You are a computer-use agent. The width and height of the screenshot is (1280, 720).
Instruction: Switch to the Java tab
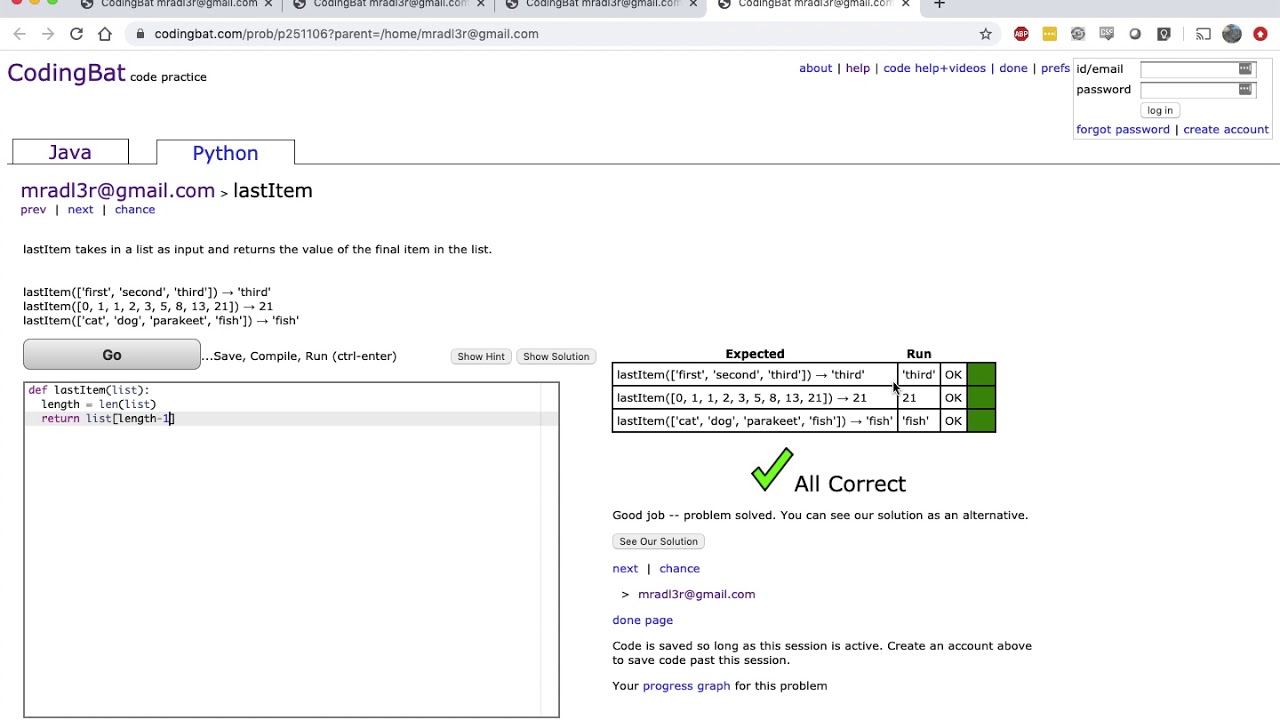70,152
